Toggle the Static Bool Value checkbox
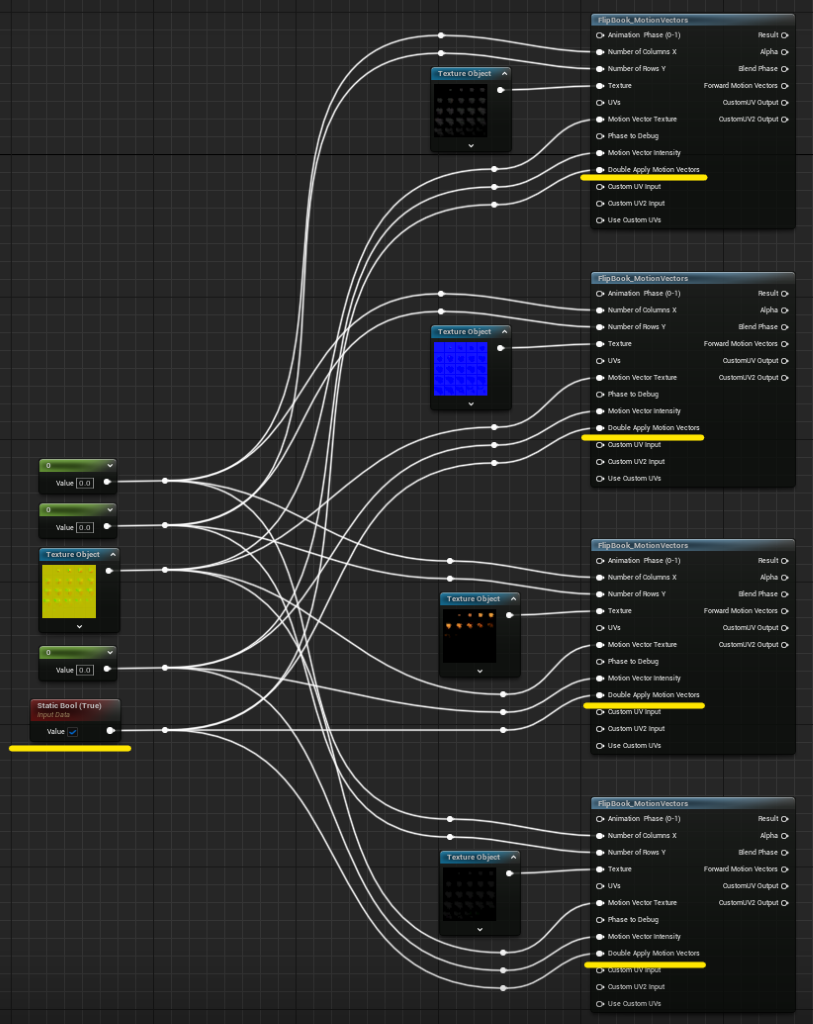The width and height of the screenshot is (813, 1024). click(x=73, y=731)
